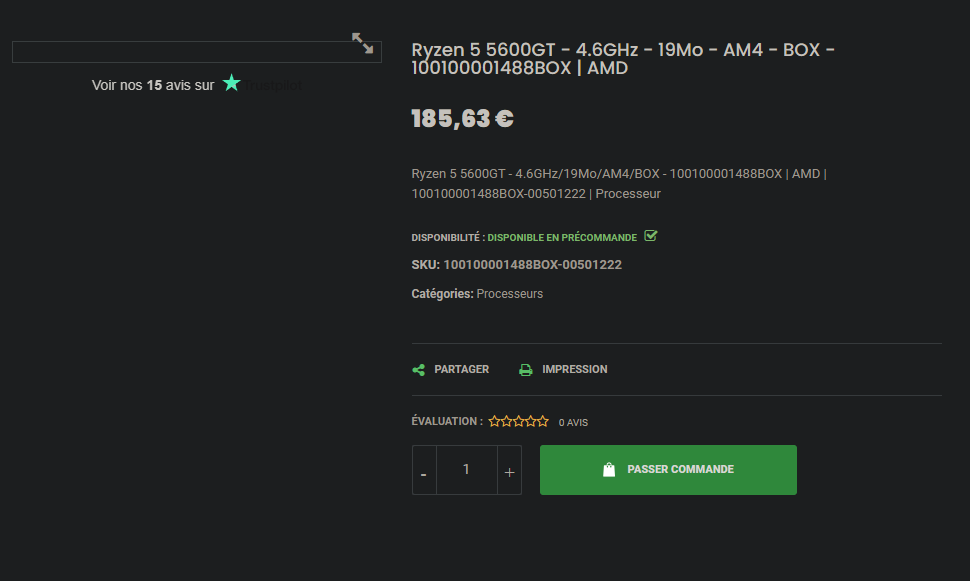The height and width of the screenshot is (581, 970).
Task: Open the 0 Avis reviews link
Action: 573,423
